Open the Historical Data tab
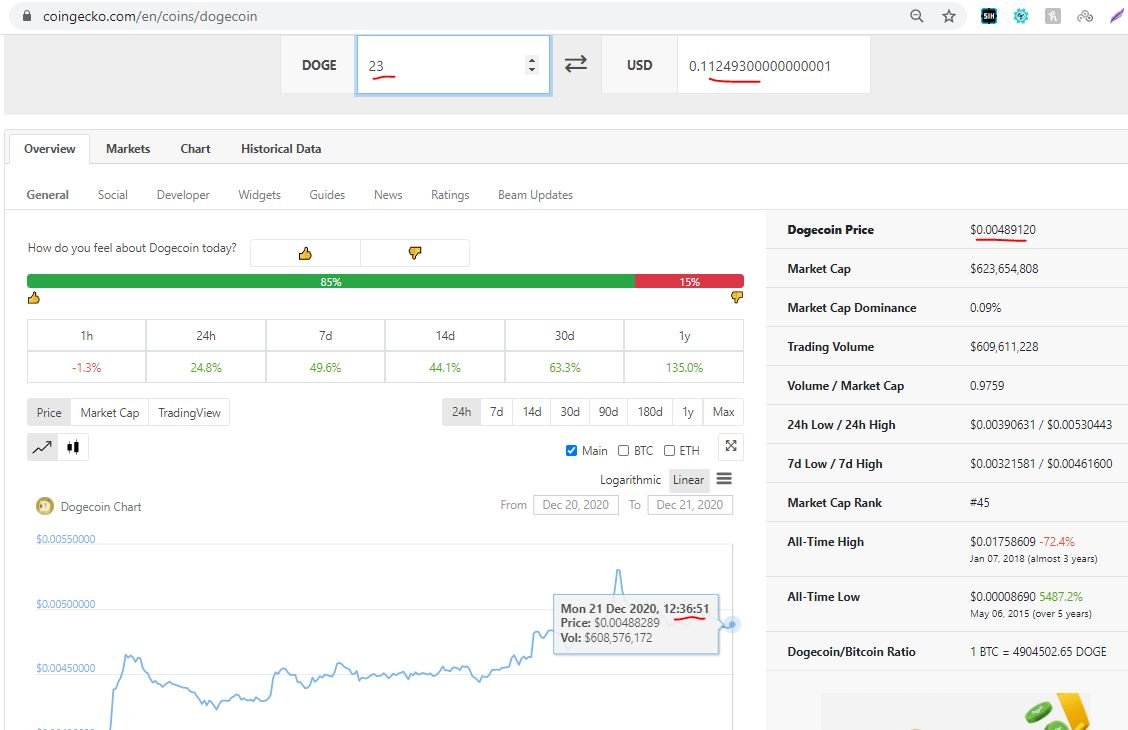 (281, 149)
